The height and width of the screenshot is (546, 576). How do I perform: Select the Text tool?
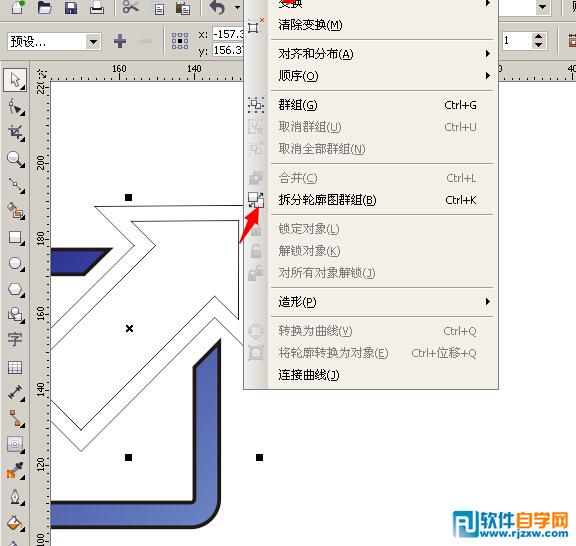15,340
